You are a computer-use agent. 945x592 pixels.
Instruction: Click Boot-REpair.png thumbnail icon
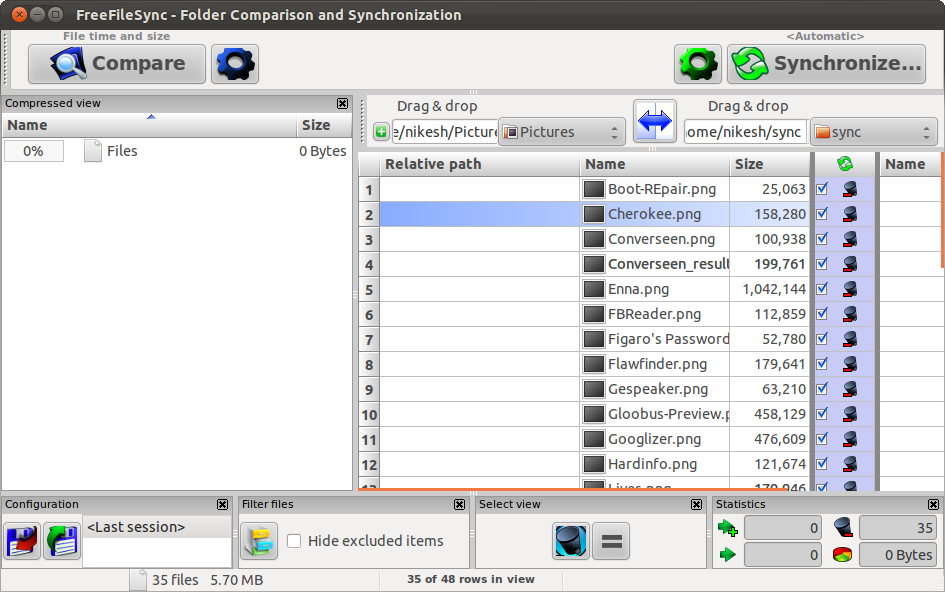click(594, 189)
